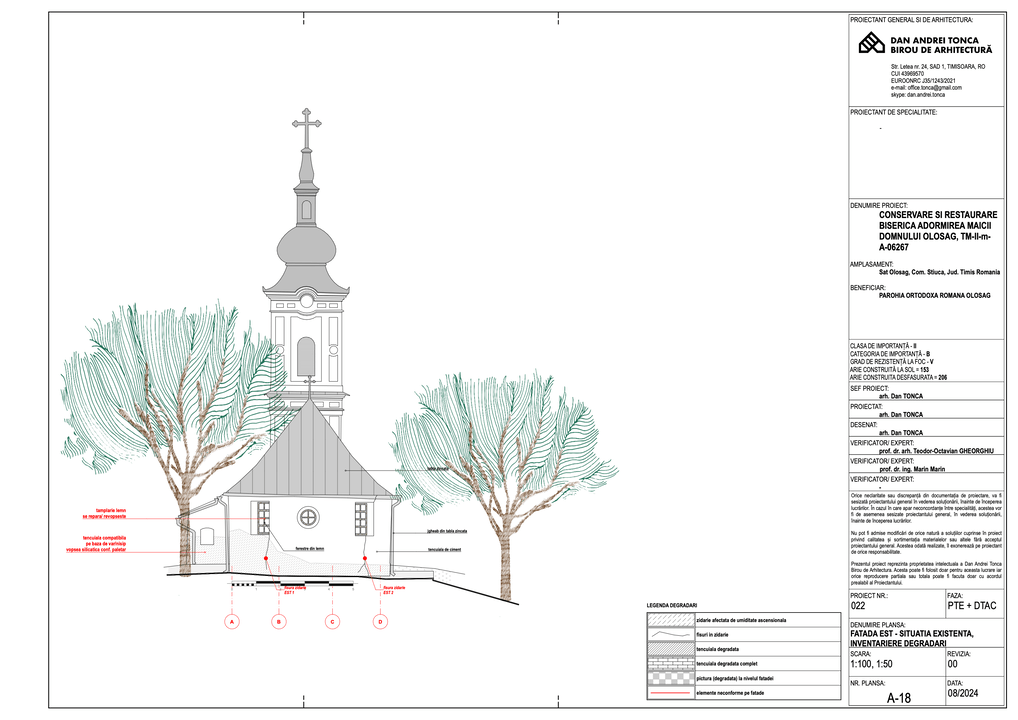Click the clock face on the tower
This screenshot has width=1018, height=720.
(306, 300)
